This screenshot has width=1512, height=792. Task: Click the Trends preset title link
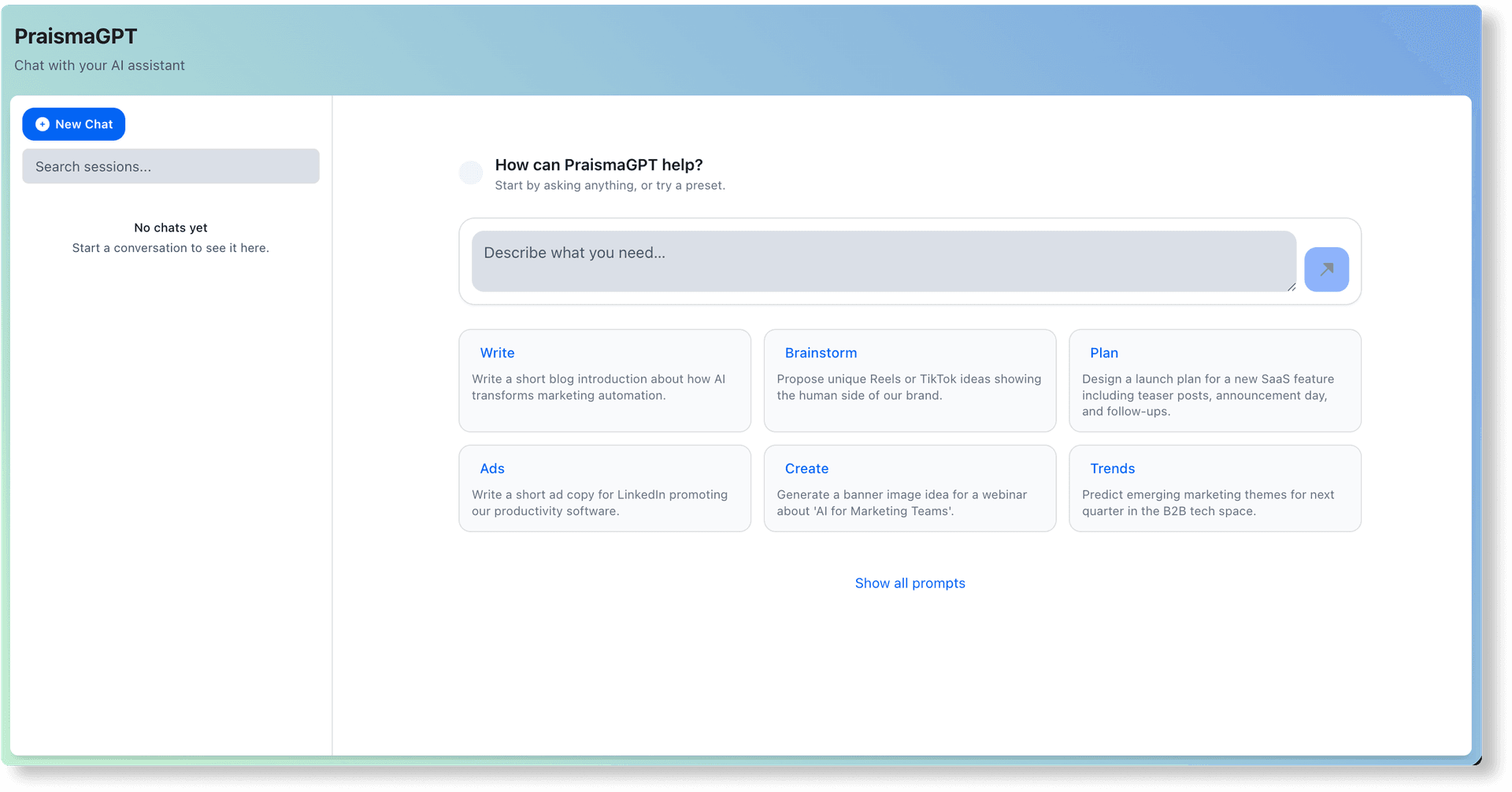1113,468
